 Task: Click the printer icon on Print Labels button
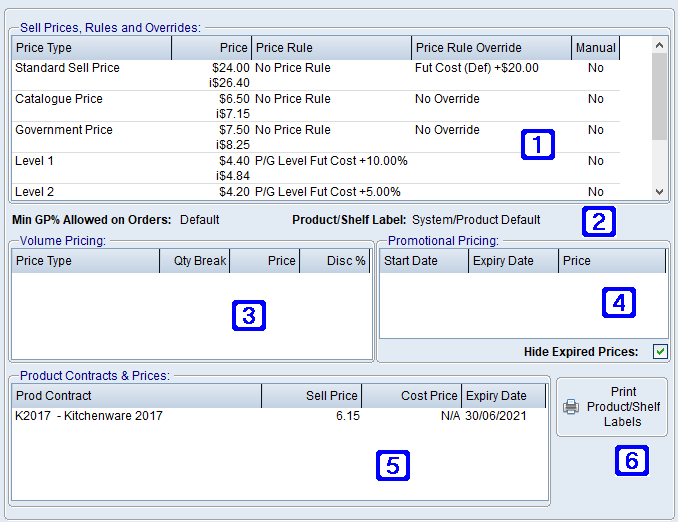click(x=571, y=407)
